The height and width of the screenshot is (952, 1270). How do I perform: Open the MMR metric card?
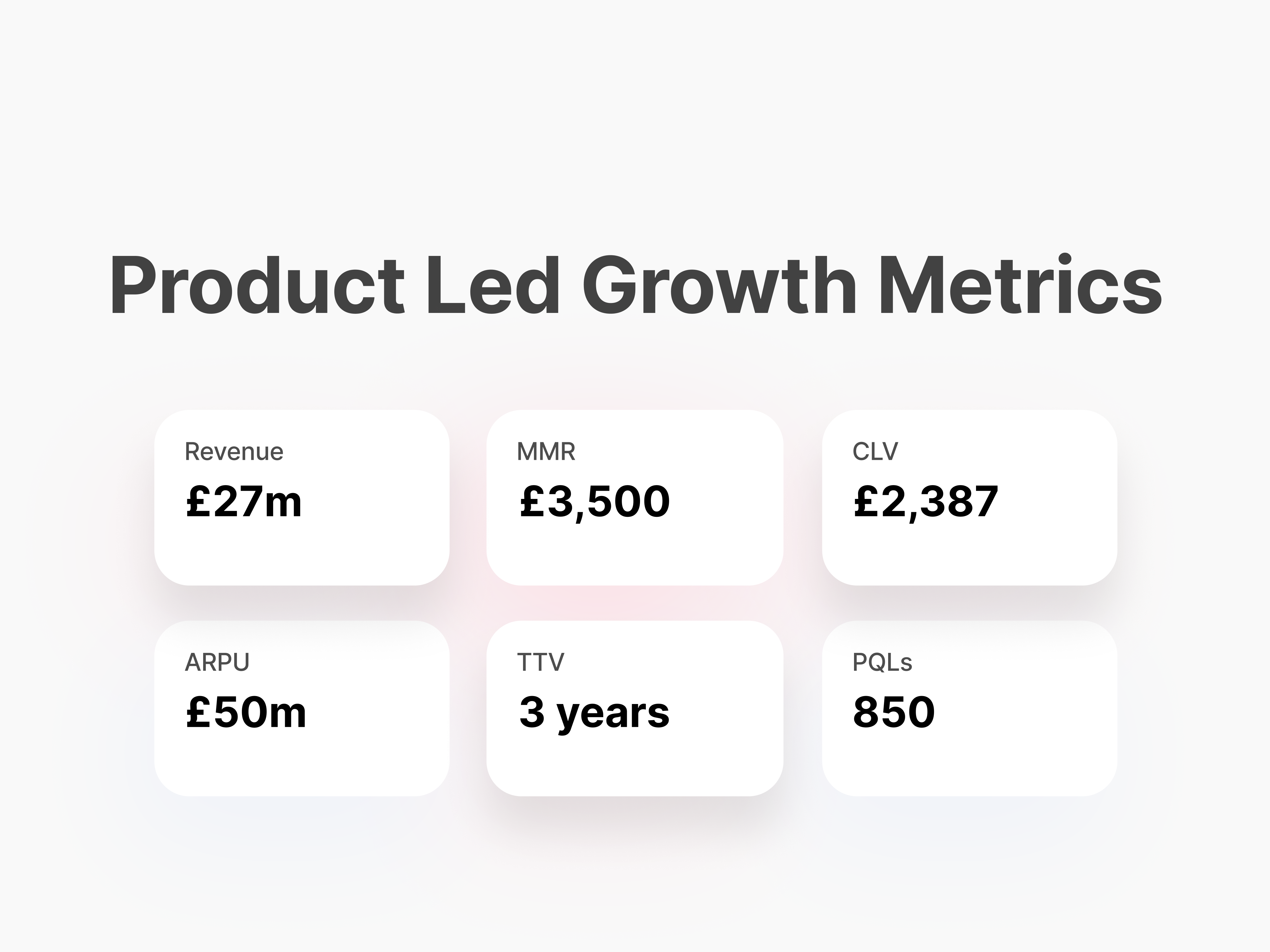pyautogui.click(x=635, y=497)
